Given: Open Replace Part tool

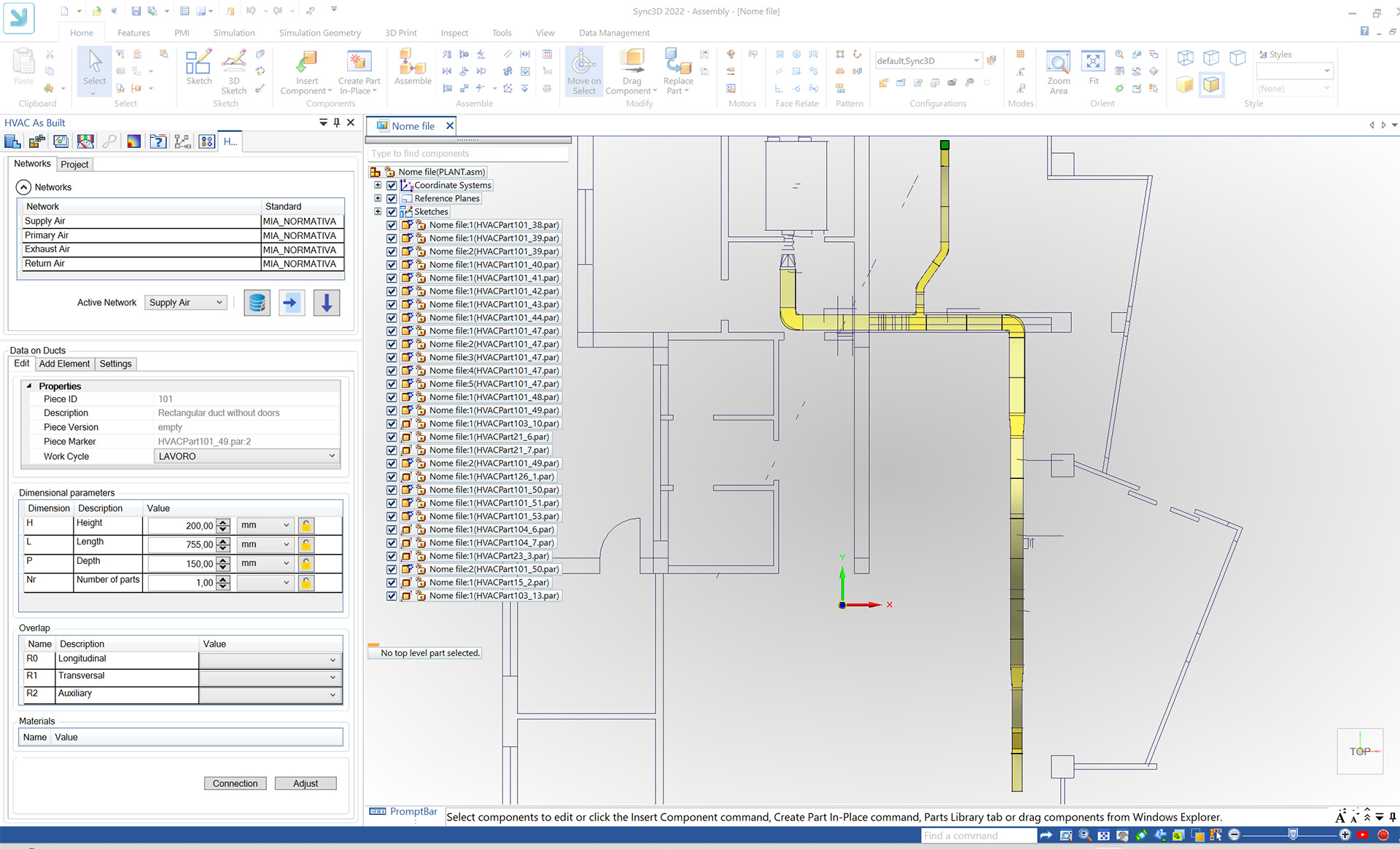Looking at the screenshot, I should (678, 72).
